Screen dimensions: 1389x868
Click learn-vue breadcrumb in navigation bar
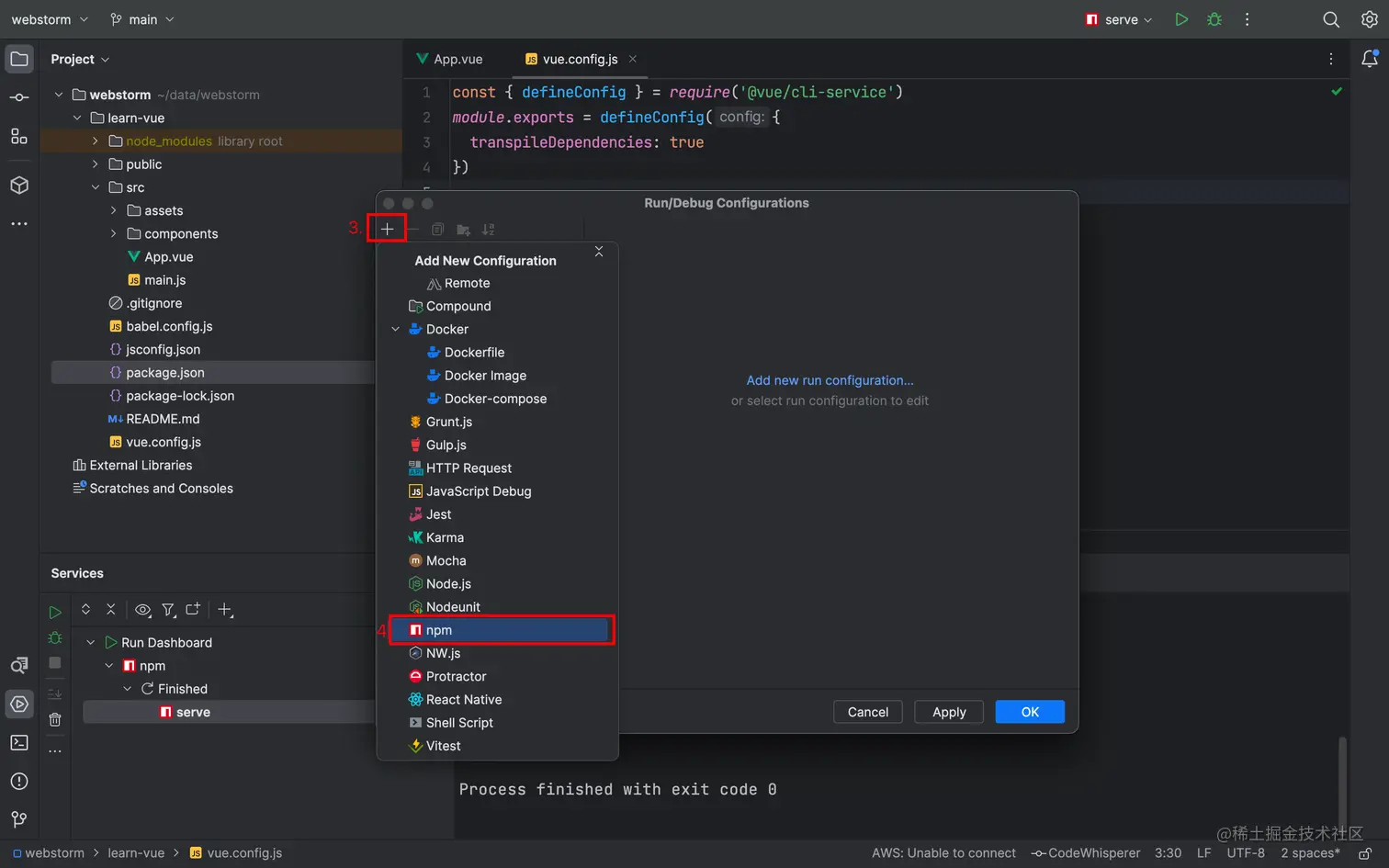point(136,852)
